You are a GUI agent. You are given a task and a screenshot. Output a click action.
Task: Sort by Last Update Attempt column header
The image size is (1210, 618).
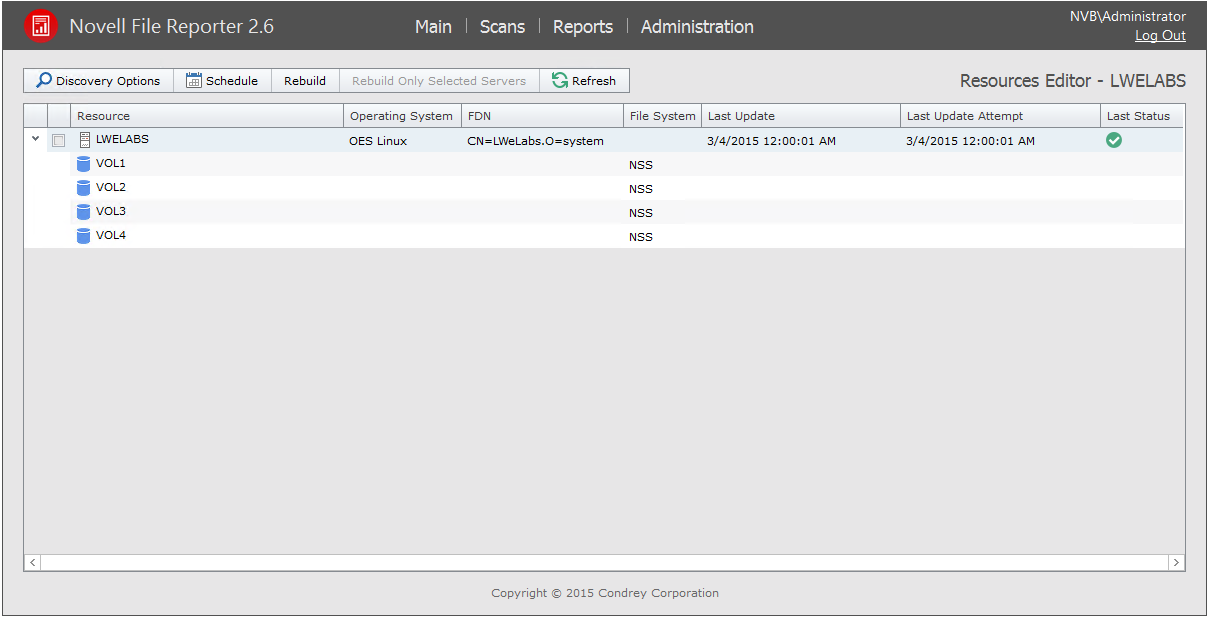tap(1000, 116)
